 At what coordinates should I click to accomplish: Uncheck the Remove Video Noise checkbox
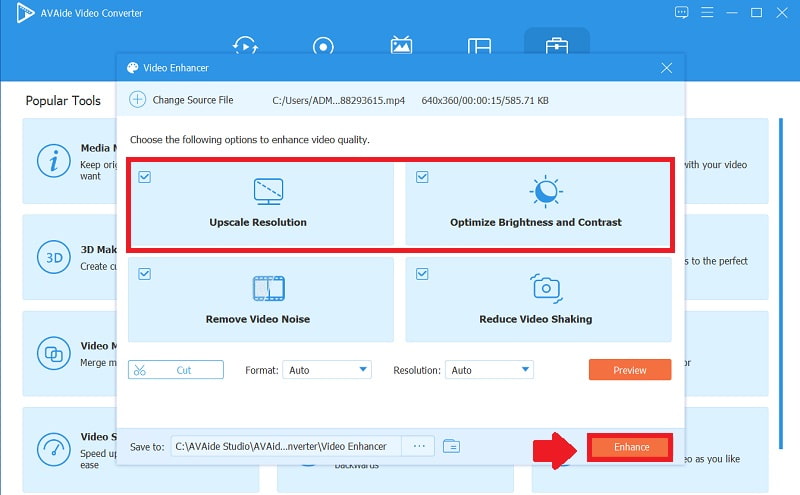point(144,274)
